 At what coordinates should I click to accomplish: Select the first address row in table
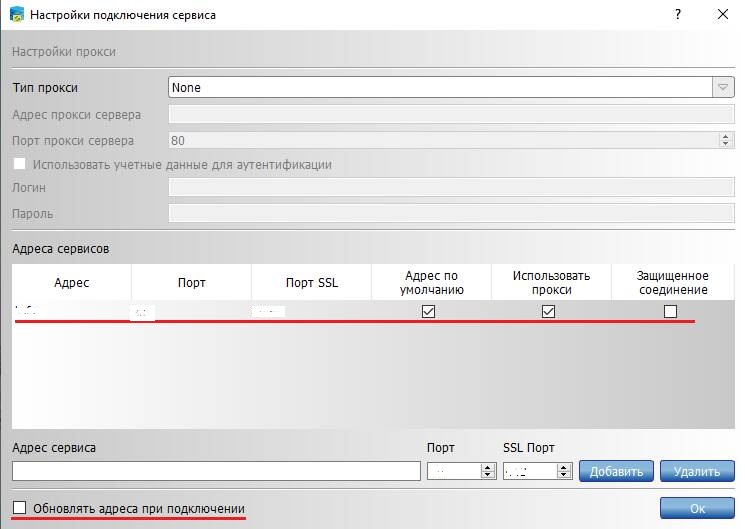pos(72,311)
